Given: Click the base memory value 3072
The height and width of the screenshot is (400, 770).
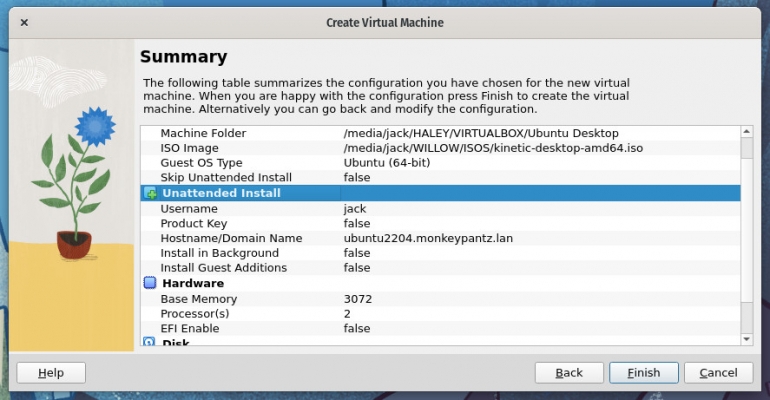Looking at the screenshot, I should click(x=358, y=299).
